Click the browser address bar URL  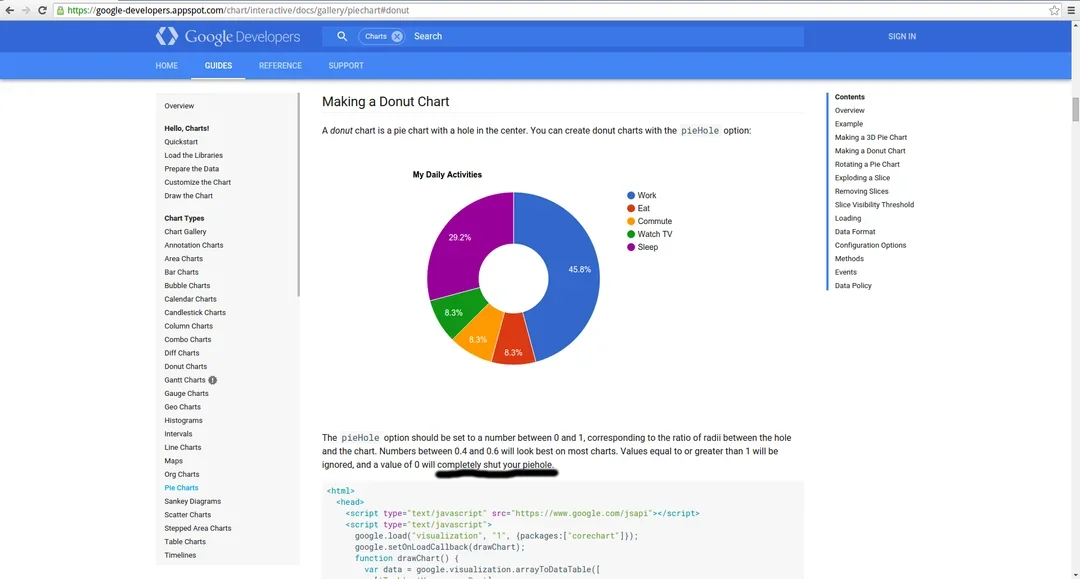coord(238,10)
